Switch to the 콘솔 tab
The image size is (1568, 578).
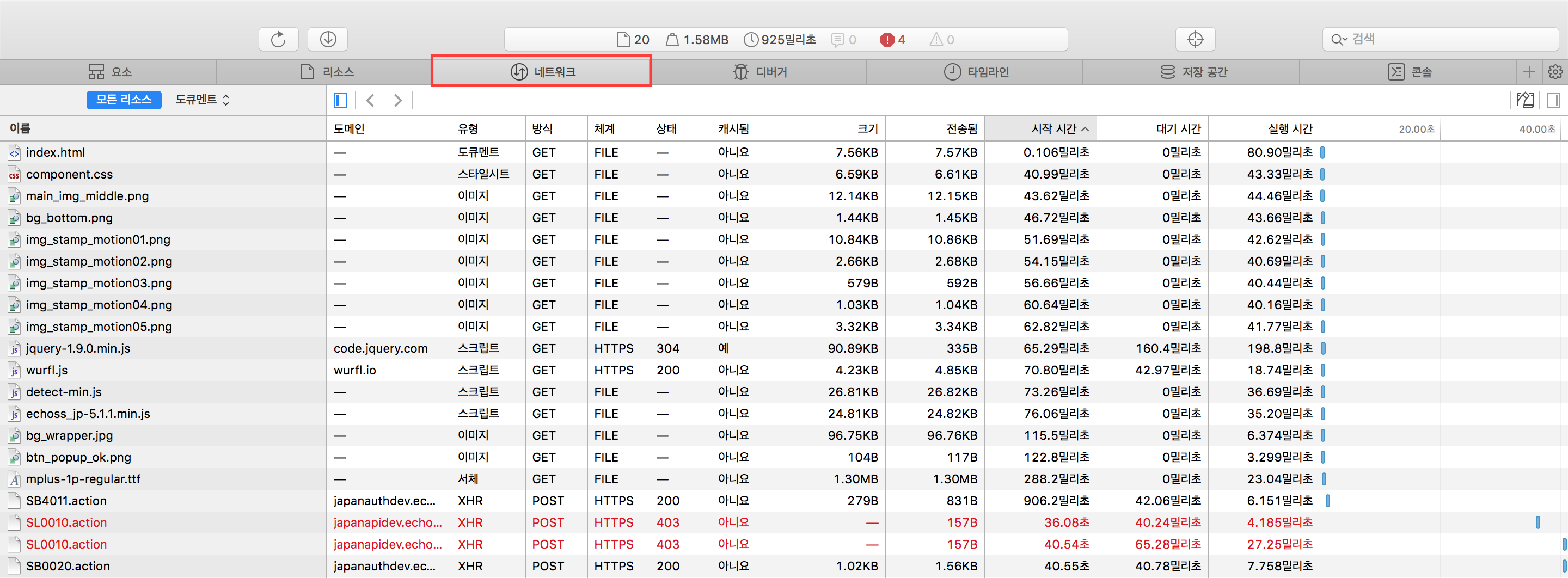click(x=1408, y=72)
